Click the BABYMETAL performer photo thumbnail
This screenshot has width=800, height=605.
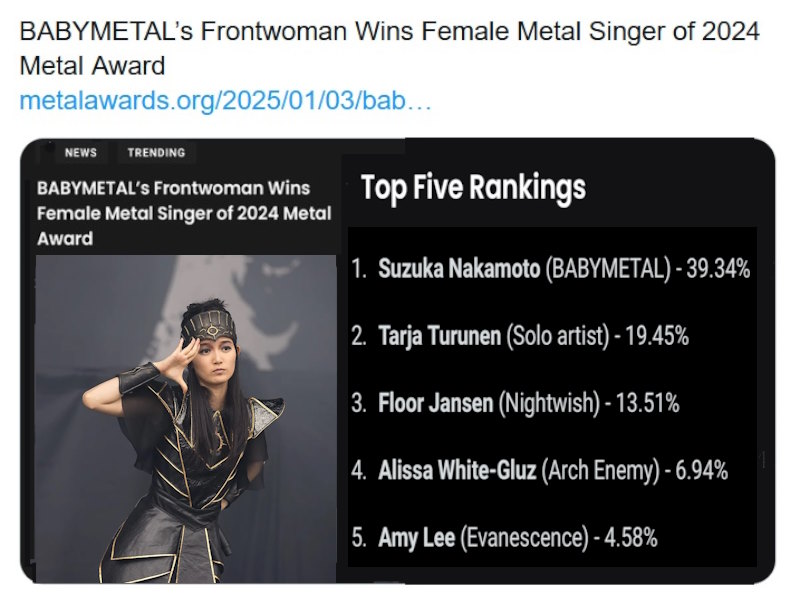pyautogui.click(x=186, y=419)
